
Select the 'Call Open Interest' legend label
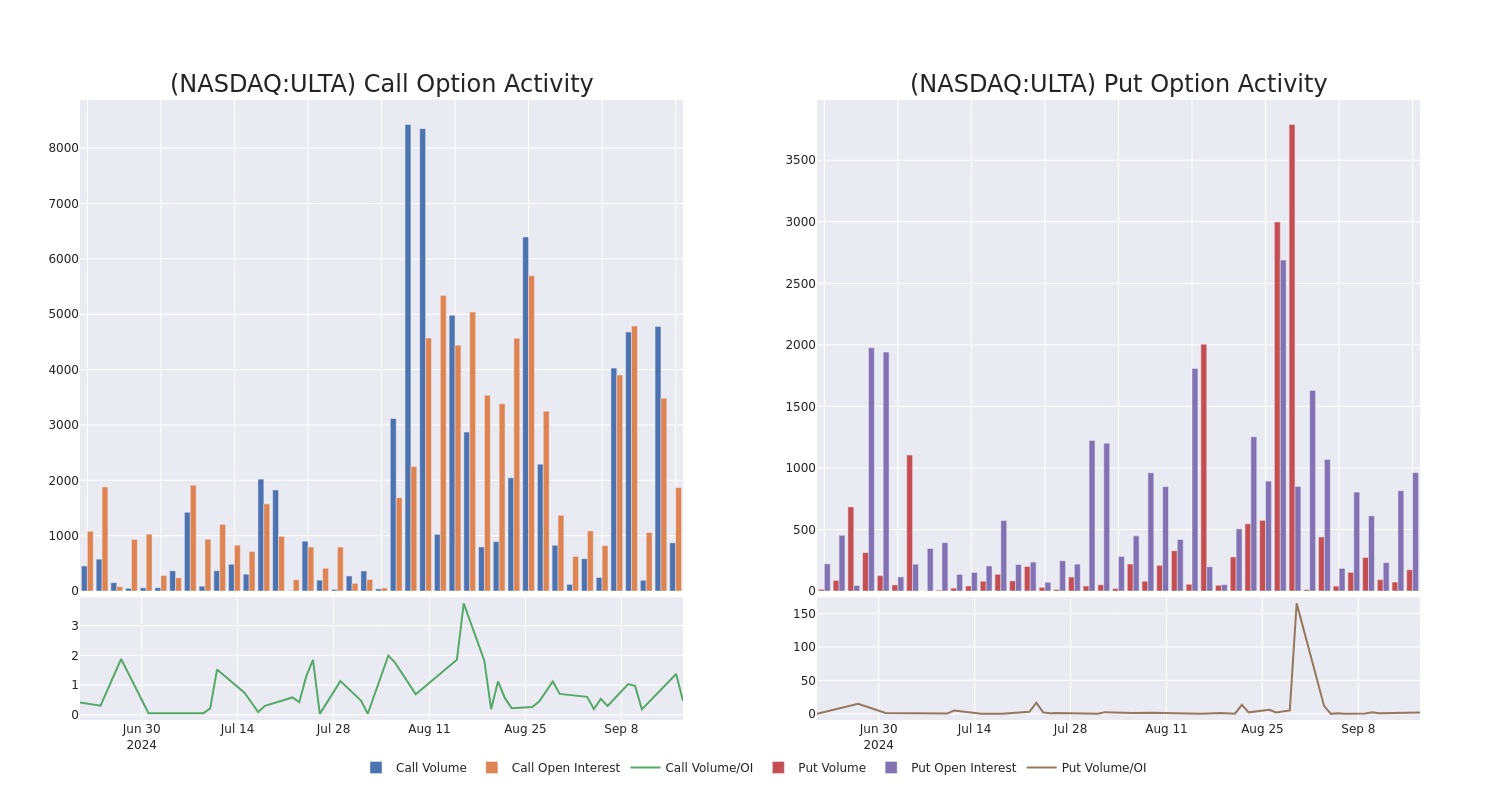566,768
